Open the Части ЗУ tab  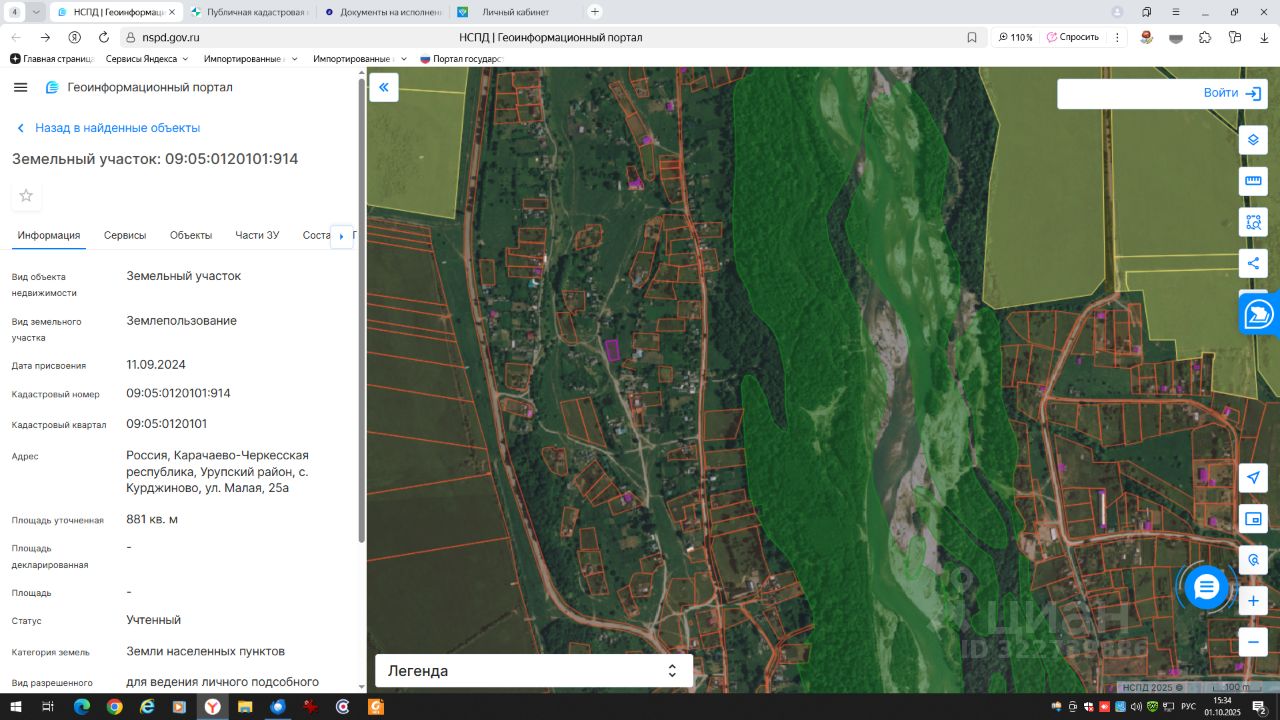tap(257, 235)
